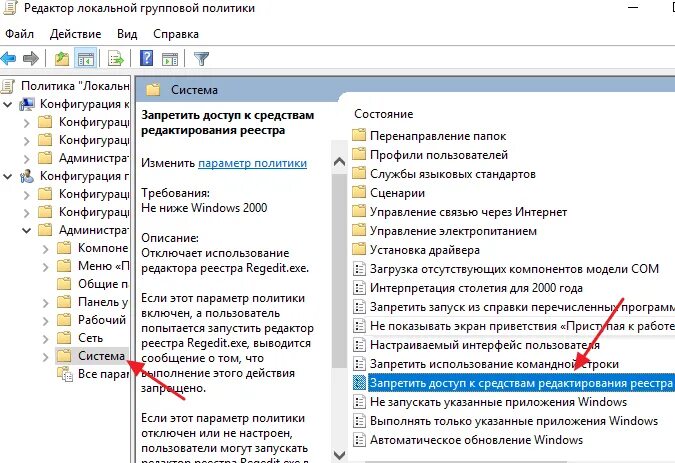Expand the Система tree folder chevron

(x=46, y=357)
